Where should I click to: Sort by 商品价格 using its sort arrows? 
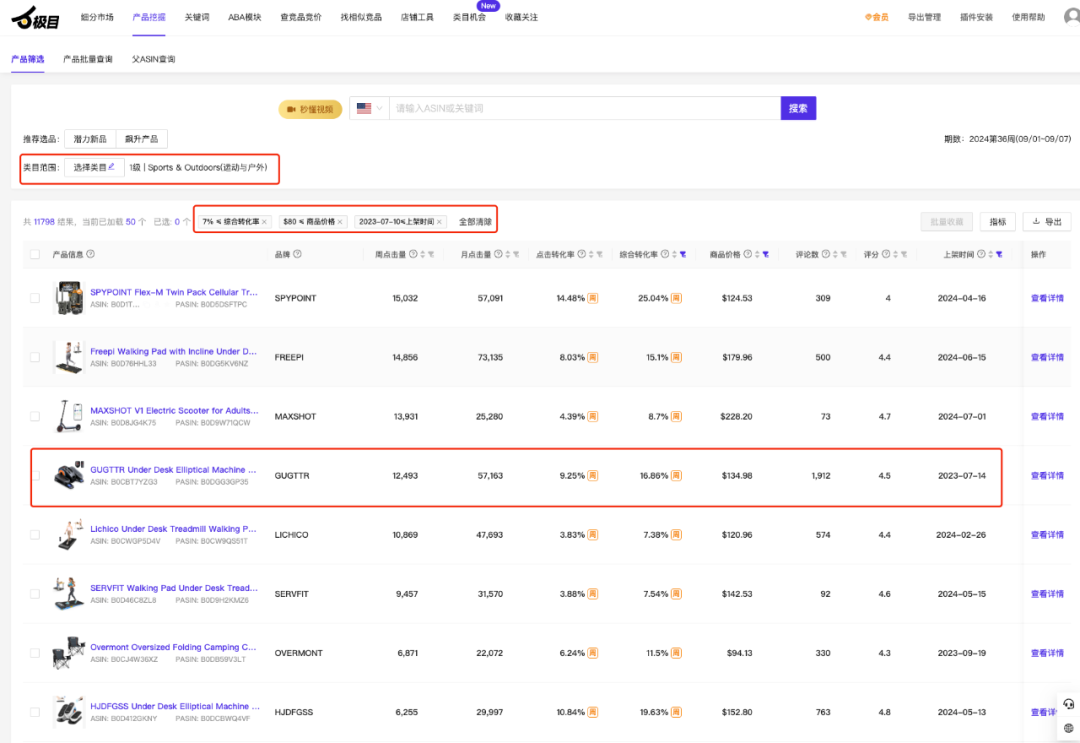pyautogui.click(x=757, y=254)
